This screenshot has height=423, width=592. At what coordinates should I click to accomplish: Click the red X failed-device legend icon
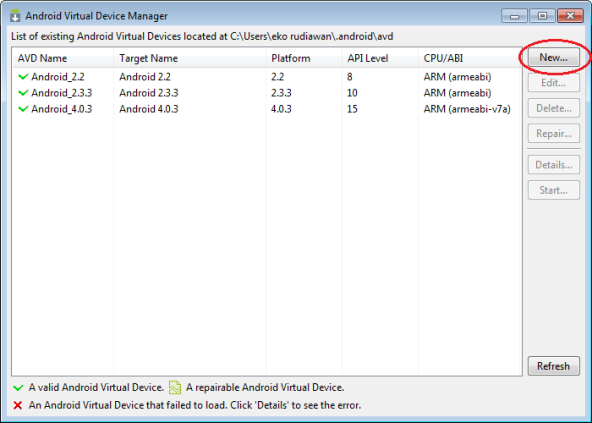click(x=18, y=405)
